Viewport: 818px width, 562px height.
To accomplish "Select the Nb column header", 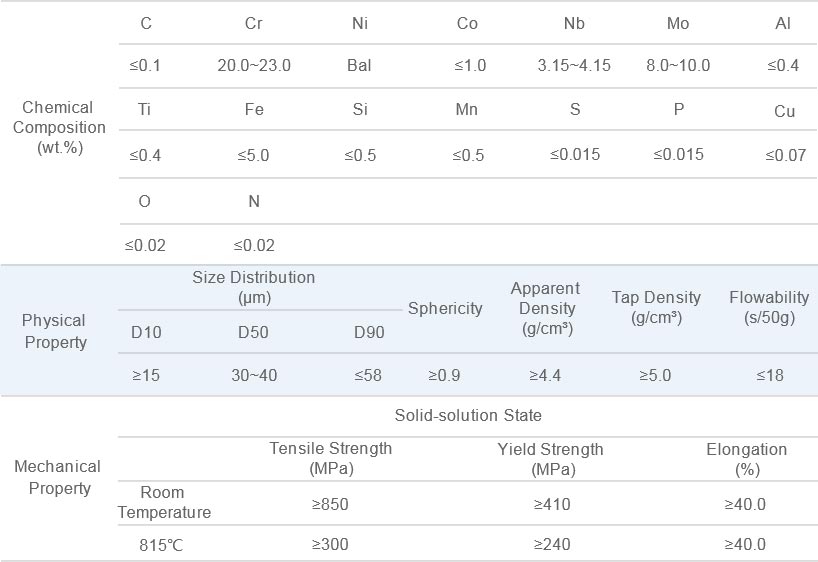I will pyautogui.click(x=574, y=23).
